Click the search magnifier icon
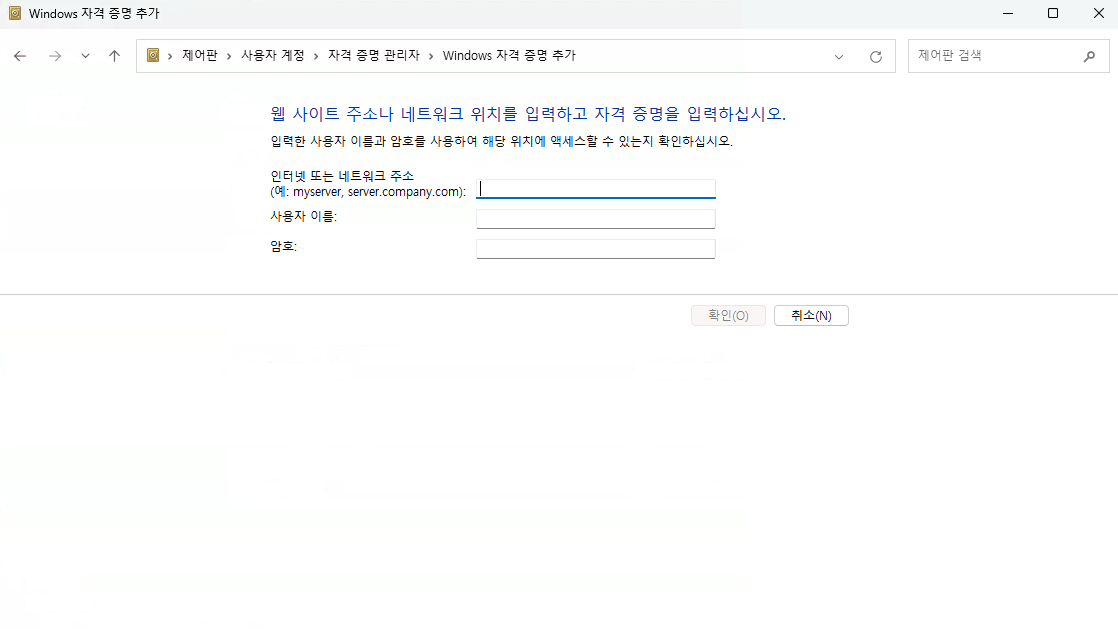This screenshot has width=1118, height=629. click(x=1089, y=56)
